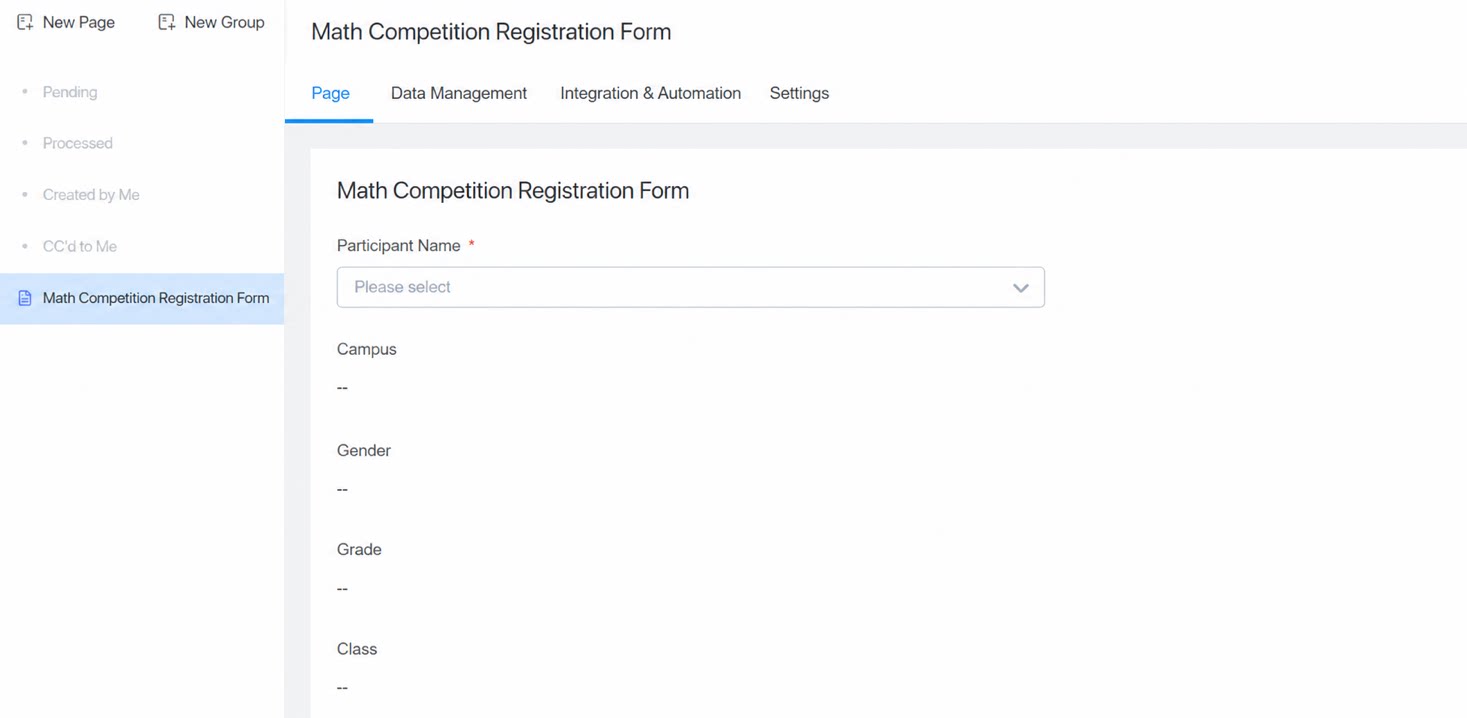
Task: Click the Gender field label
Action: [364, 451]
